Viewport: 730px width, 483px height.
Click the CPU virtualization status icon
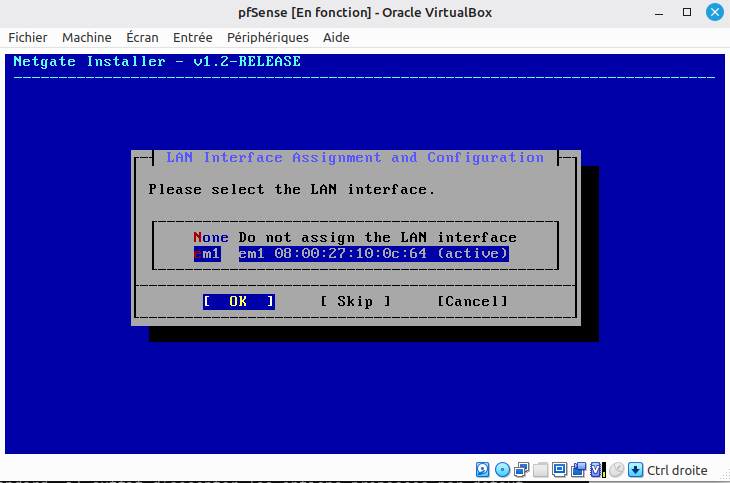(598, 469)
